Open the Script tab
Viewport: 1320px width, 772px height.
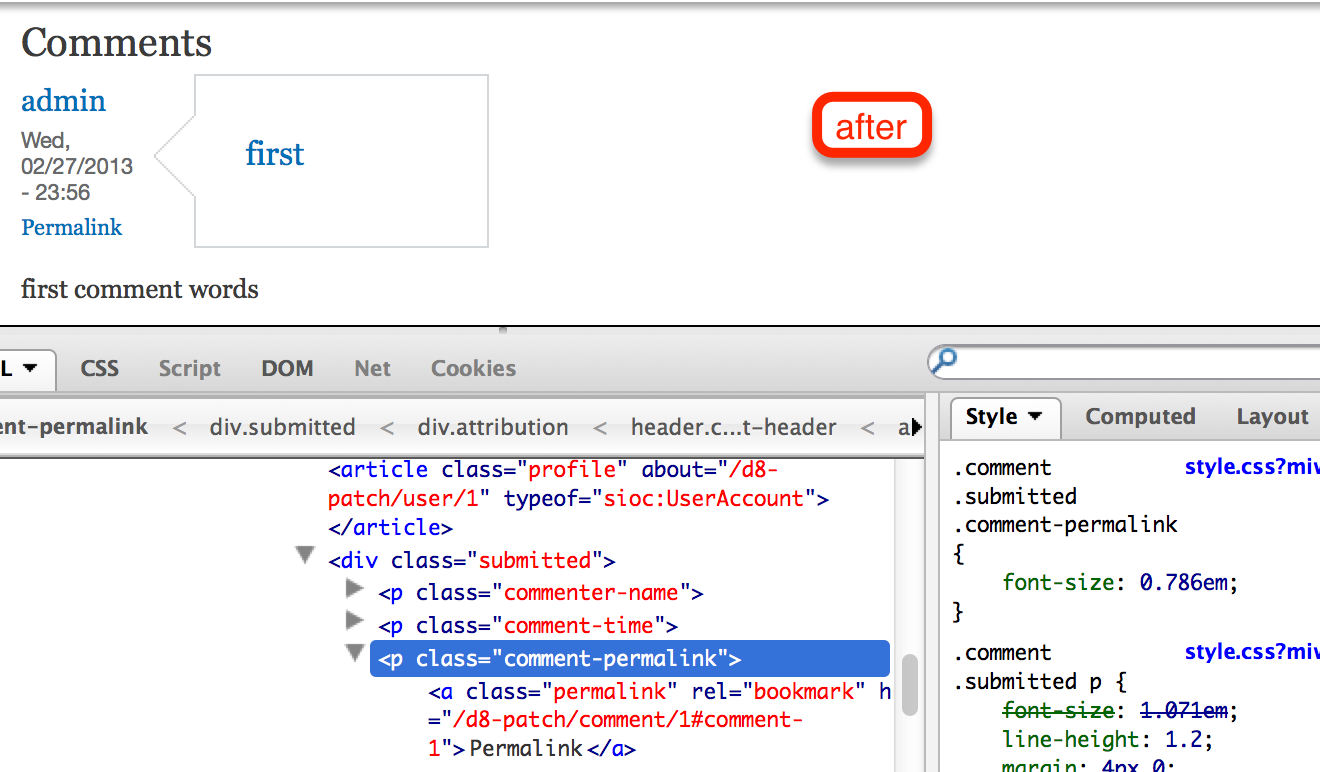tap(189, 368)
